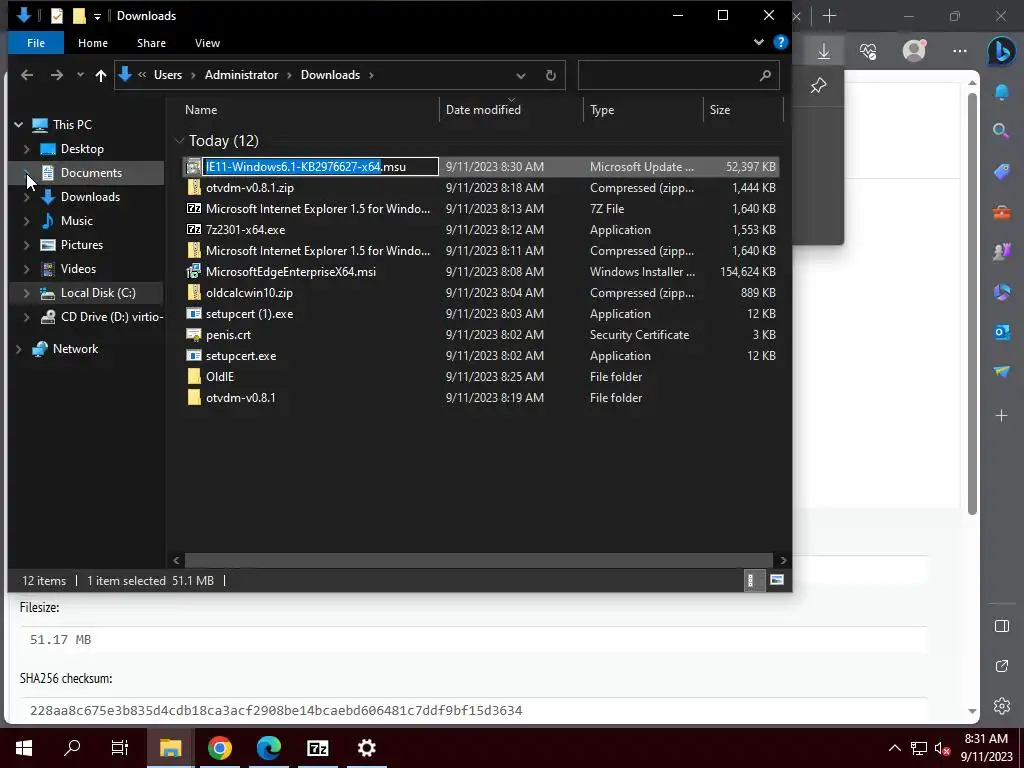Image resolution: width=1024 pixels, height=768 pixels.
Task: Select Videos in the navigation pane
Action: click(78, 269)
